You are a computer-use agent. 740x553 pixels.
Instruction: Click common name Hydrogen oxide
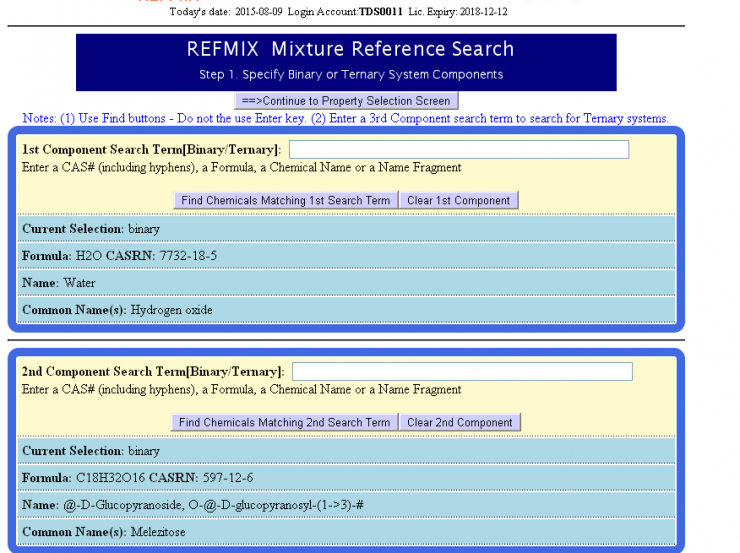pyautogui.click(x=171, y=310)
